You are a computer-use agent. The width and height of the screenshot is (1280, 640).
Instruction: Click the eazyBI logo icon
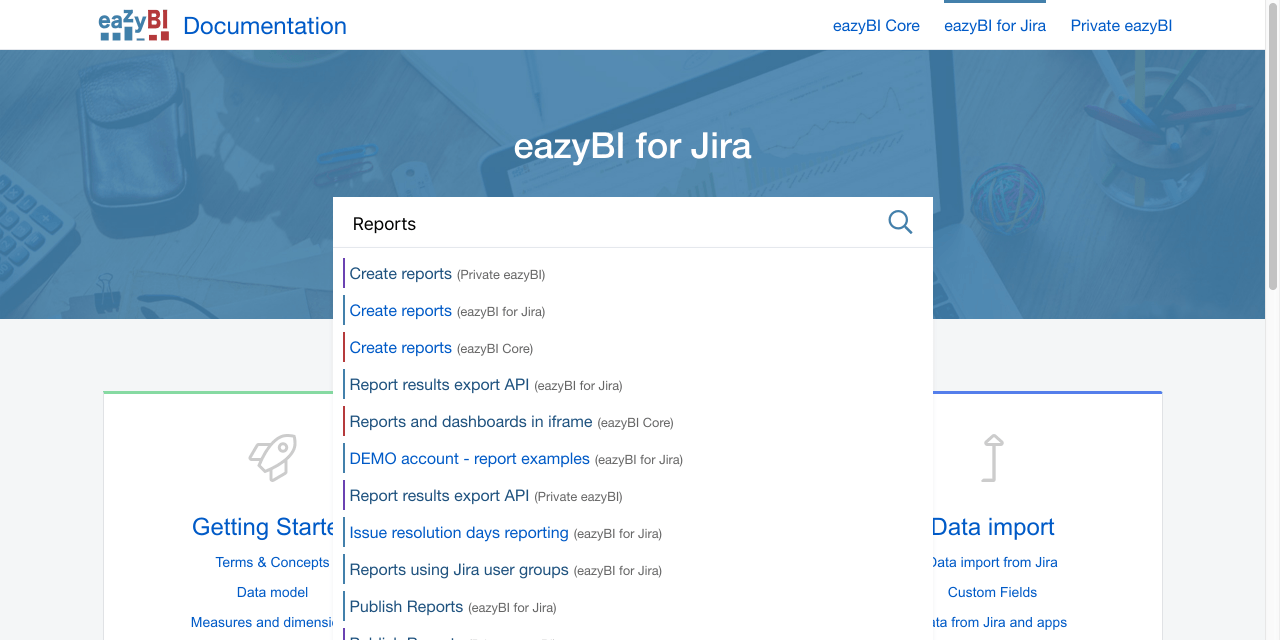pos(134,25)
